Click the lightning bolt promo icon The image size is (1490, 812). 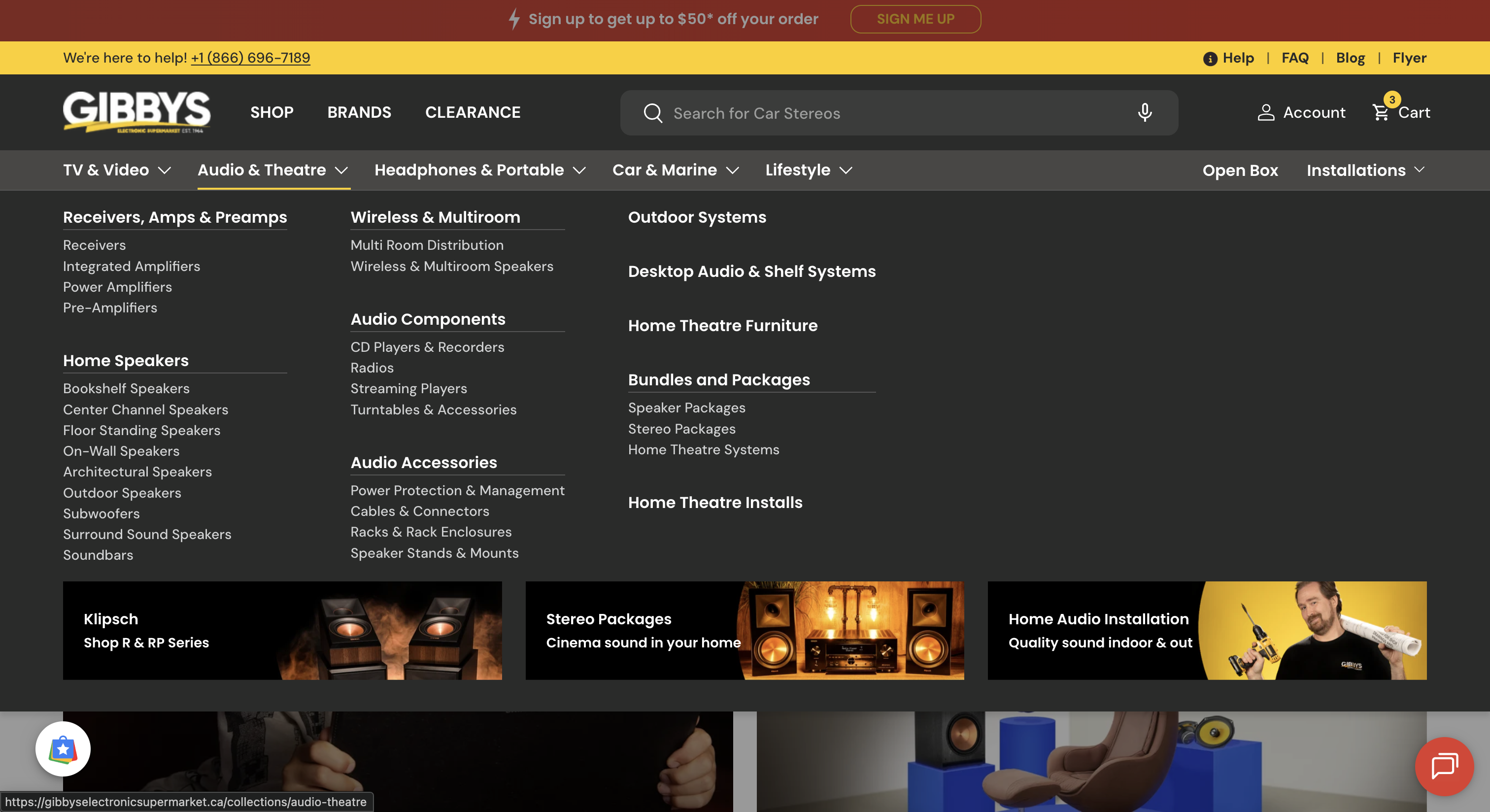[513, 19]
